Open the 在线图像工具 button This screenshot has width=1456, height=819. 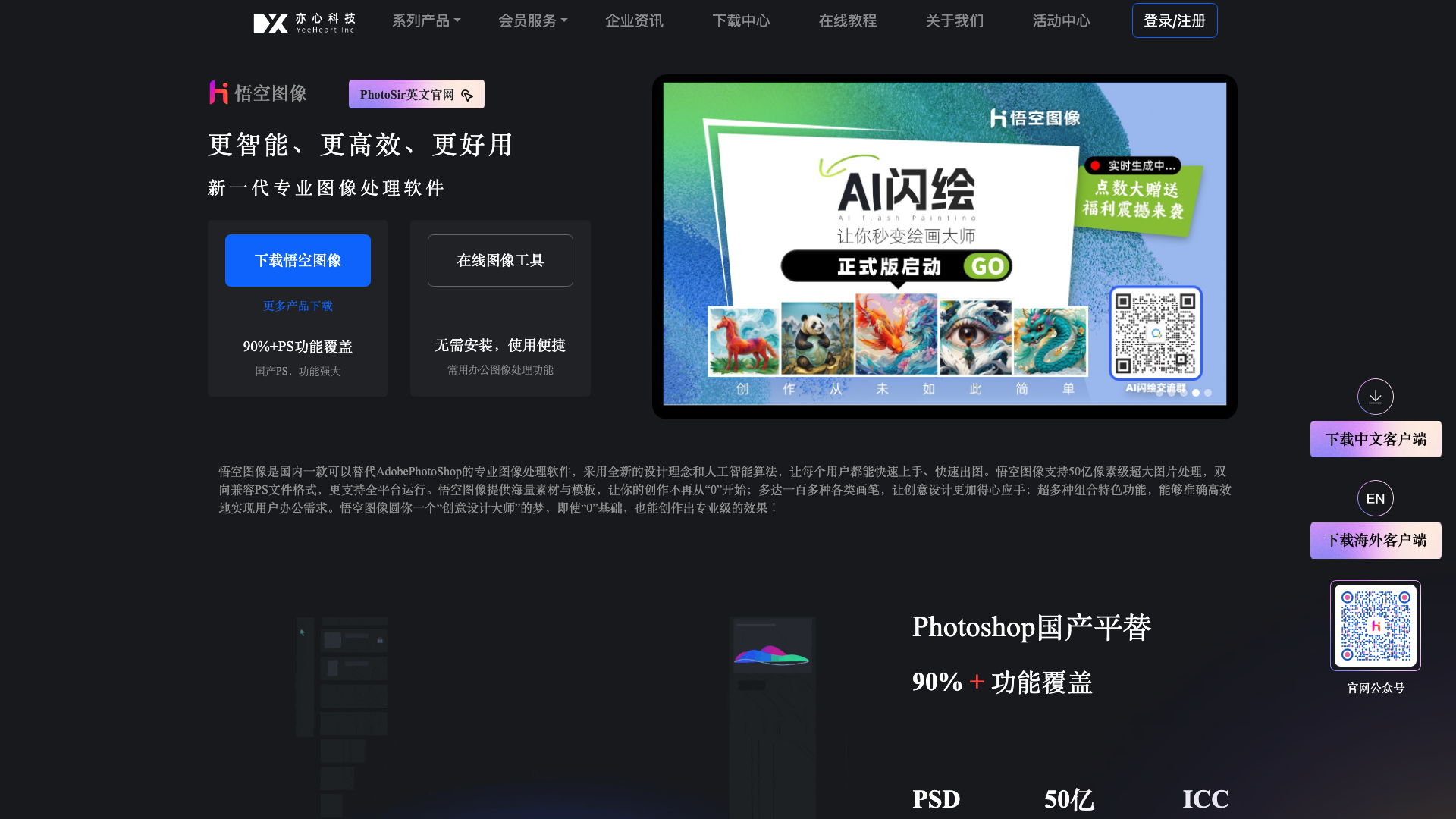(500, 260)
